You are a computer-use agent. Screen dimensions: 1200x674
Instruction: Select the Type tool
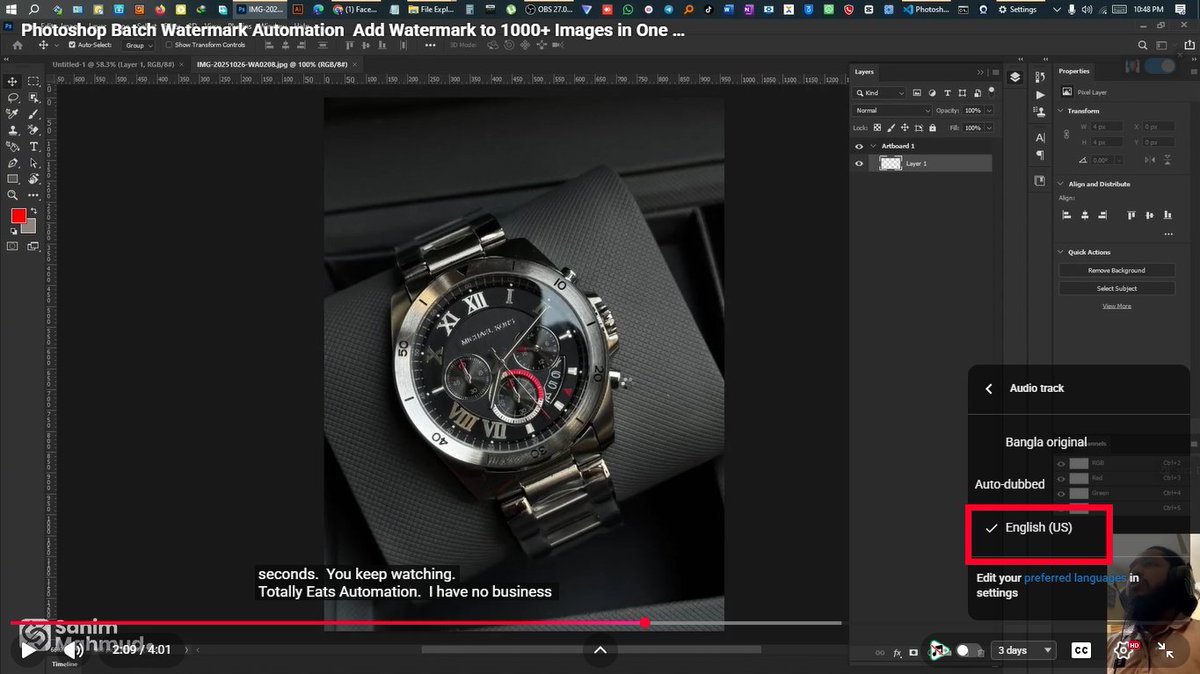[x=33, y=146]
